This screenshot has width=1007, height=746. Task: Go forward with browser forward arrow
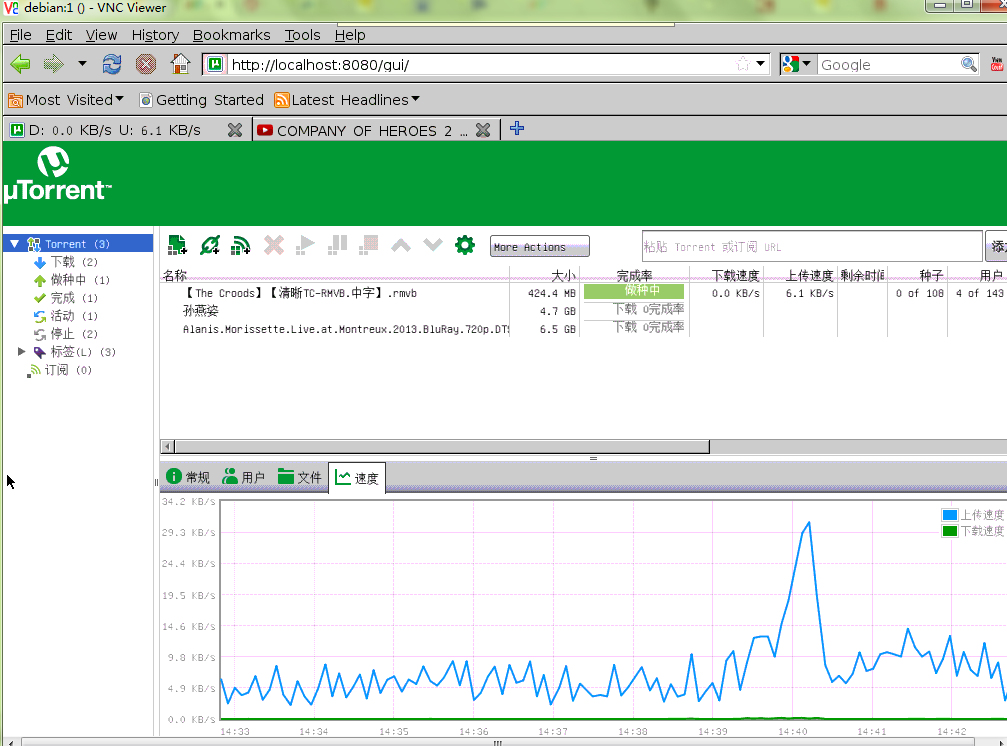pos(54,64)
